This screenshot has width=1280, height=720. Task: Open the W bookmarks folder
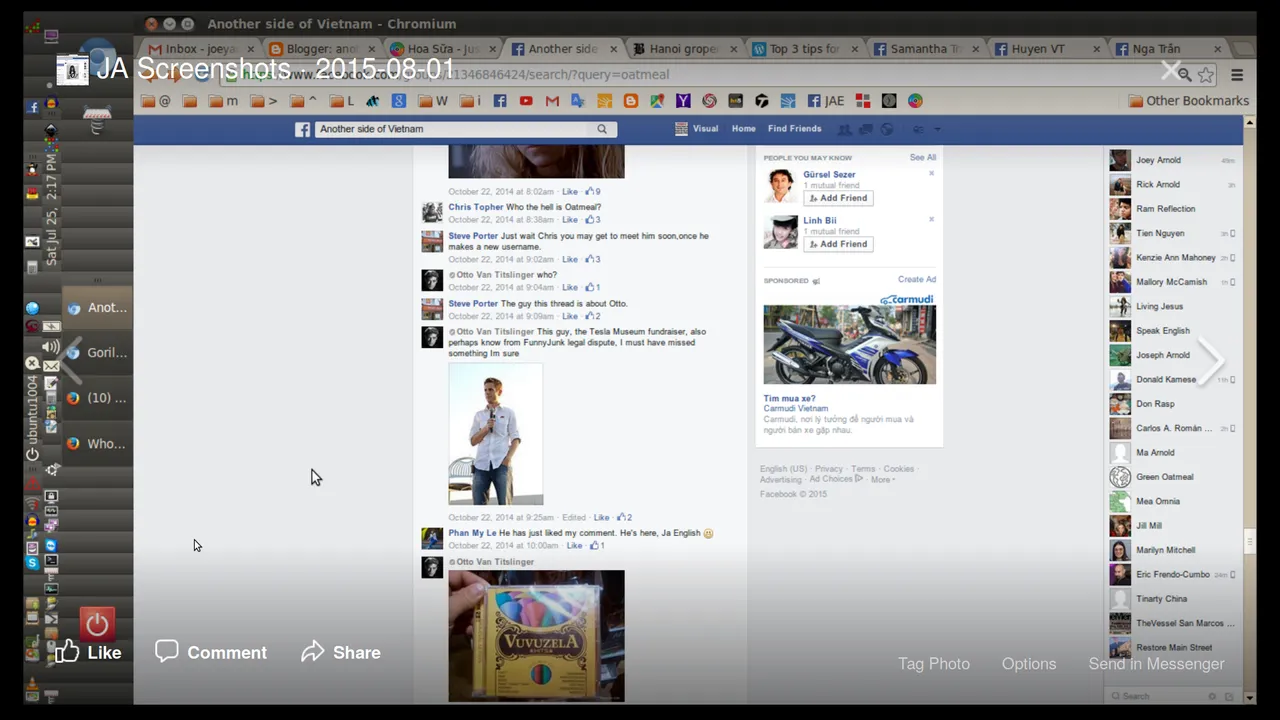[x=432, y=101]
